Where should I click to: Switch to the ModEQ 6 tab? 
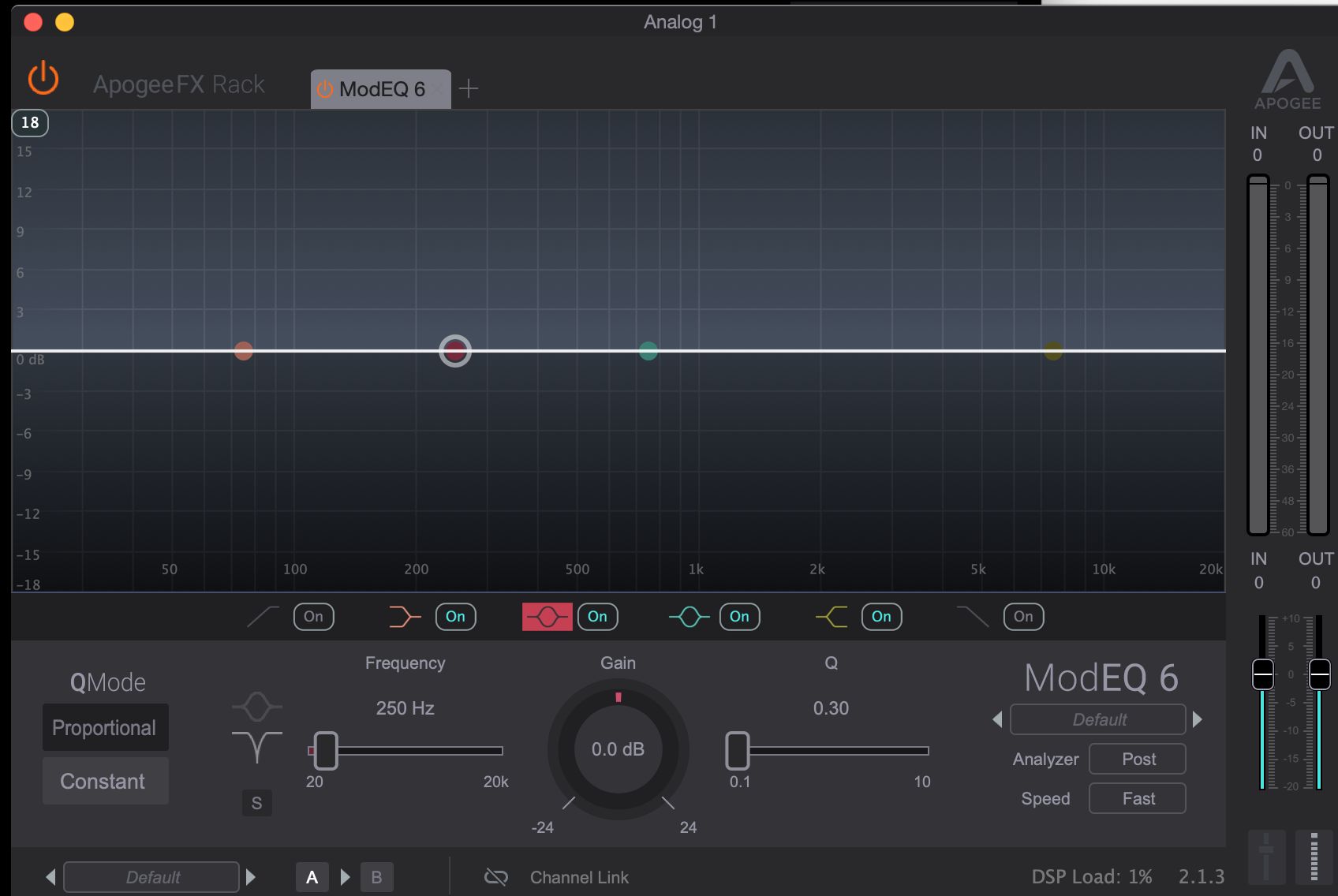(382, 89)
